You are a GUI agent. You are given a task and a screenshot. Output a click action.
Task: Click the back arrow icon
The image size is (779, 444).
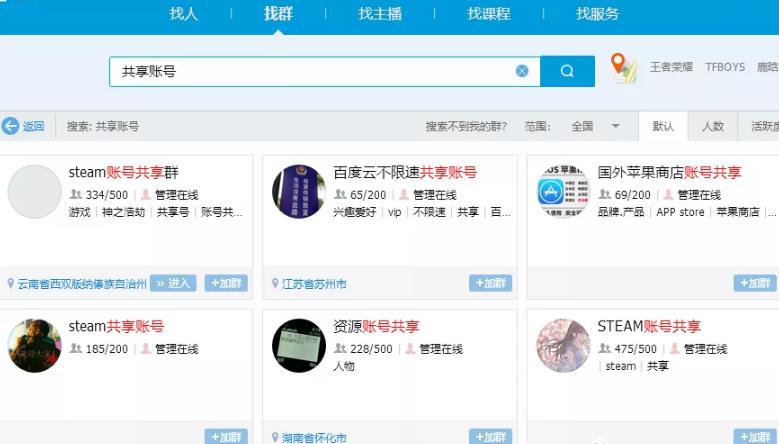point(11,126)
